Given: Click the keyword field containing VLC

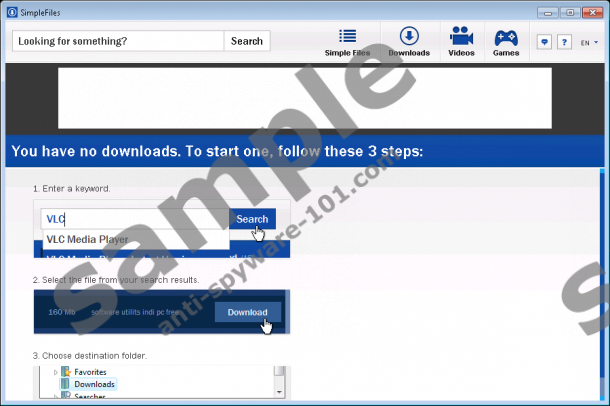Looking at the screenshot, I should (x=134, y=219).
